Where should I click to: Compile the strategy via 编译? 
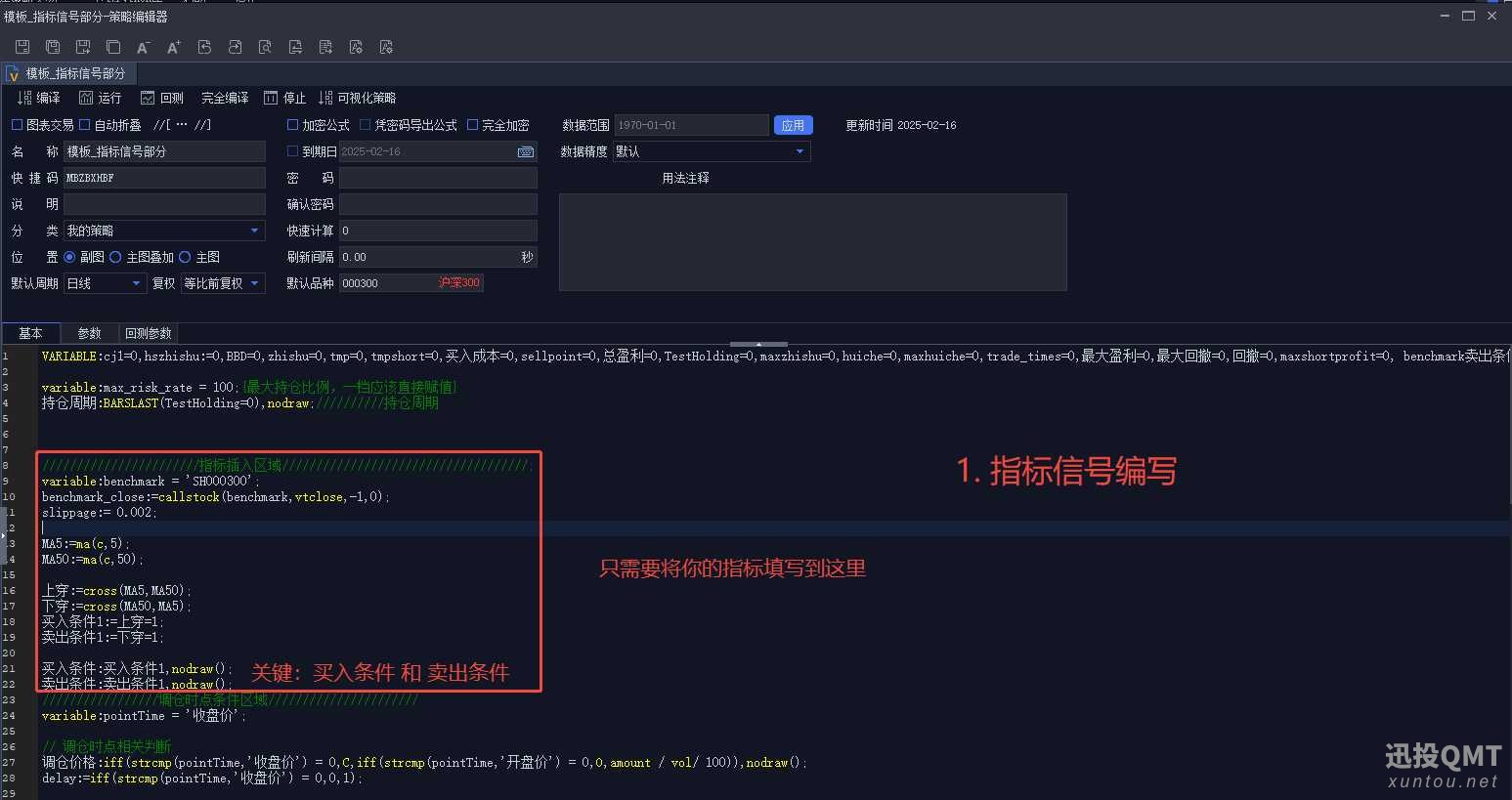point(39,98)
